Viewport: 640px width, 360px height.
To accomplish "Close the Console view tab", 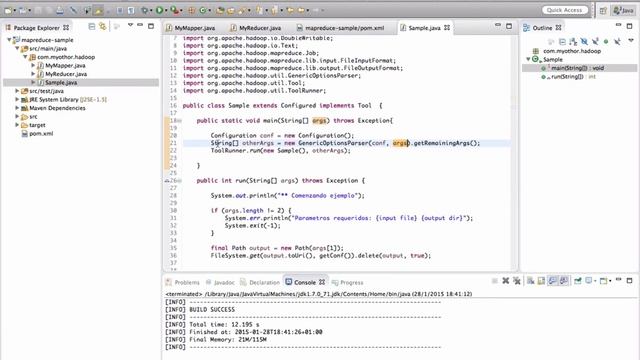I will (x=322, y=282).
